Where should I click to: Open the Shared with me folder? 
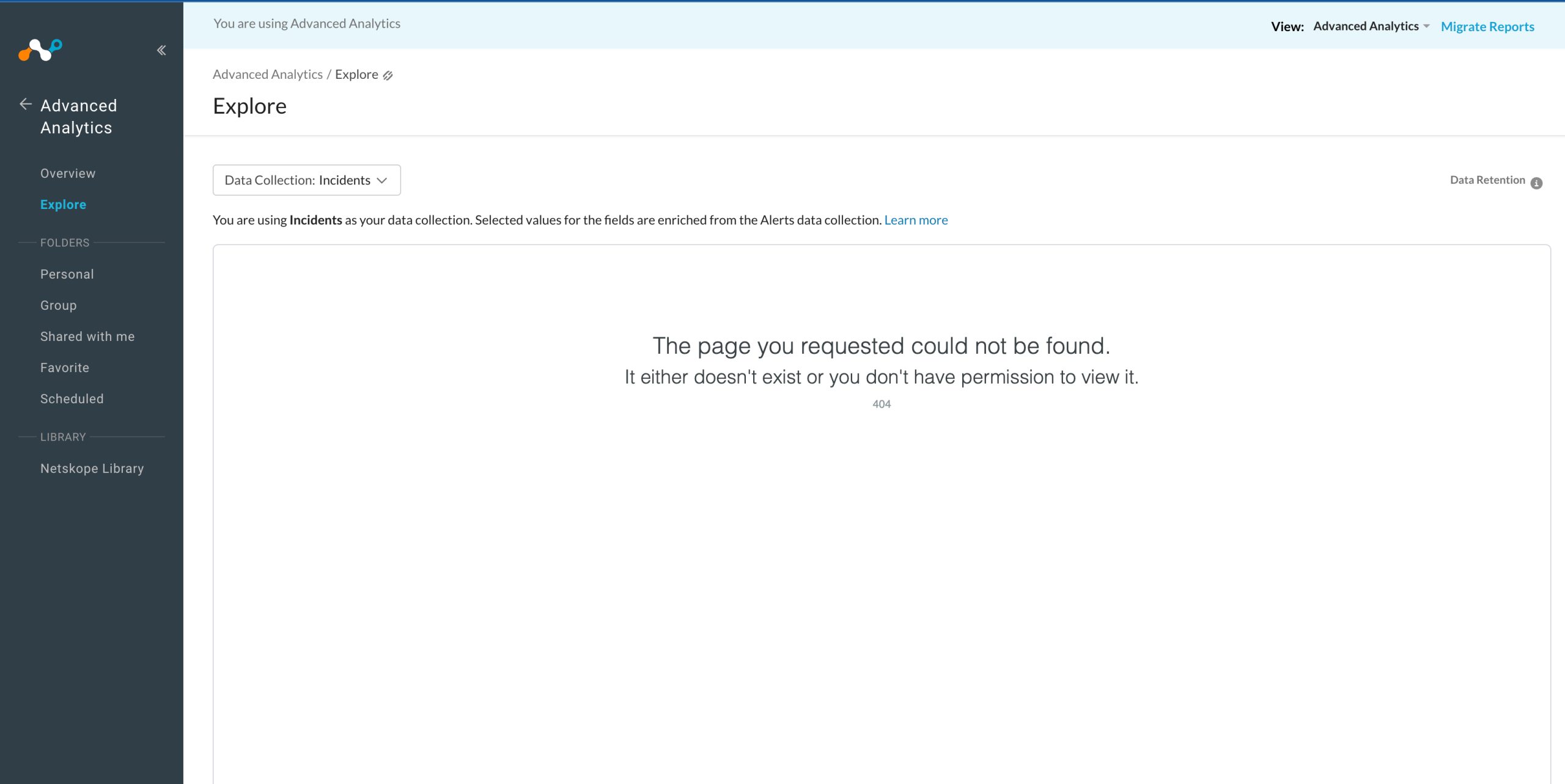coord(87,337)
